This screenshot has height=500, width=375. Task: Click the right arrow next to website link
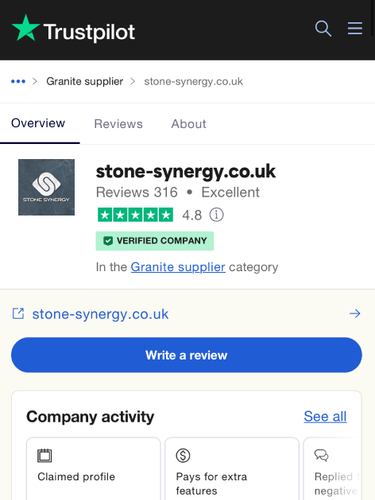(x=355, y=313)
